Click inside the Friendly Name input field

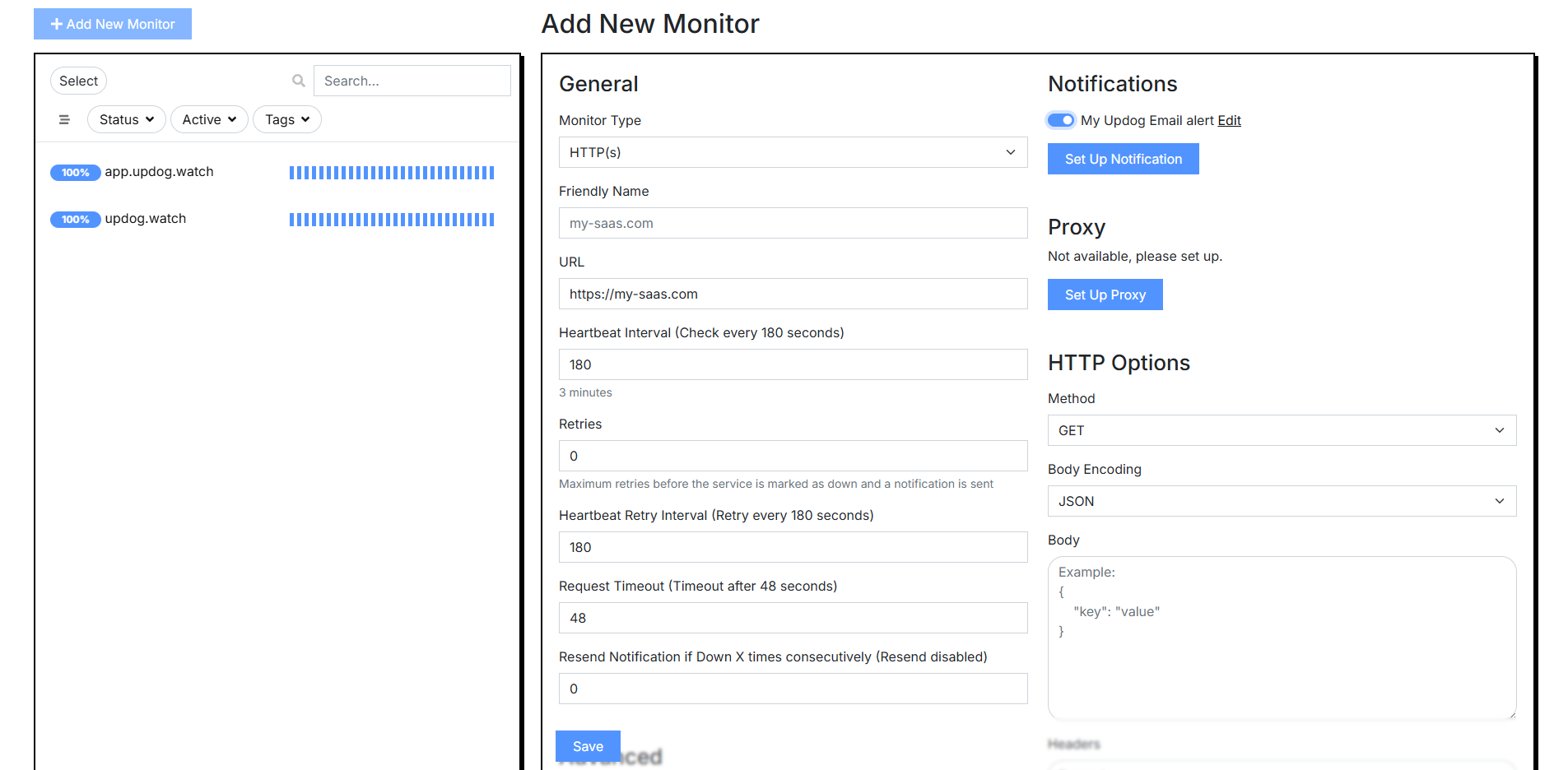[793, 223]
